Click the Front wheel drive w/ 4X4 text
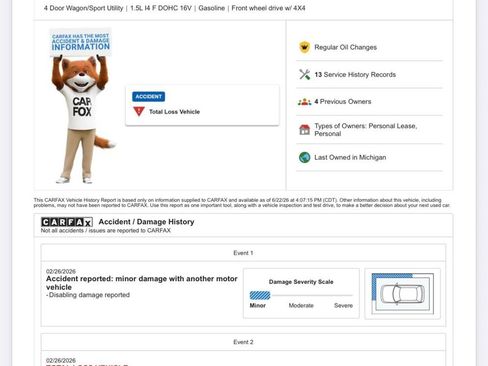Image resolution: width=488 pixels, height=366 pixels. tap(268, 8)
